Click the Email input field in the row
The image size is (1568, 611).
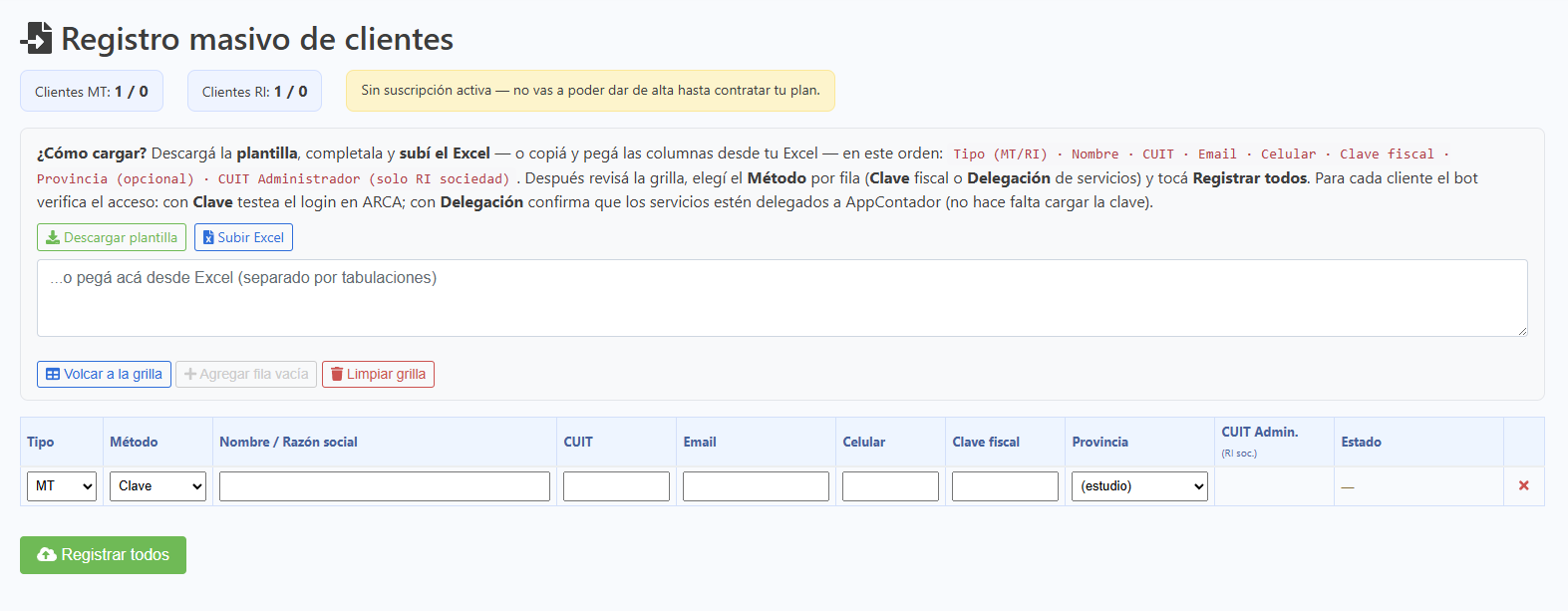point(756,486)
